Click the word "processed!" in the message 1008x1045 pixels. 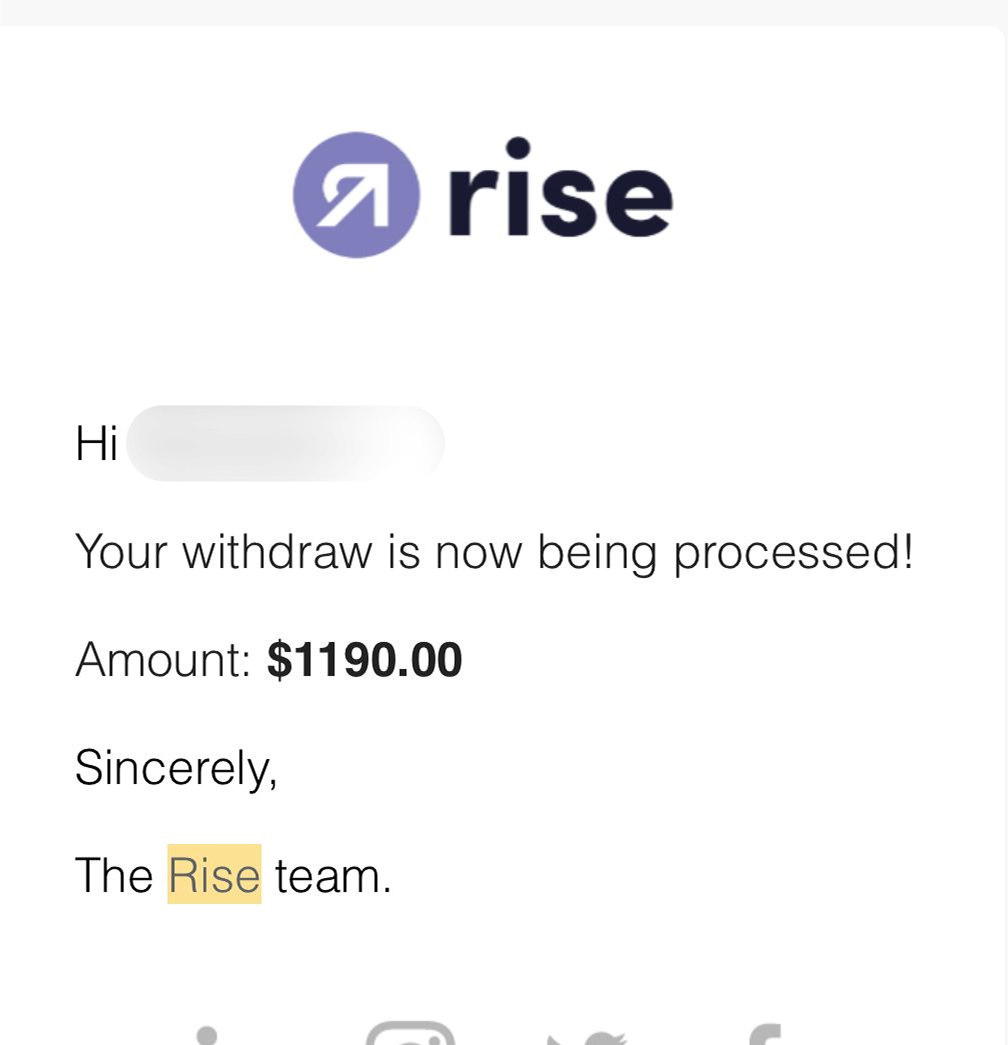point(793,553)
